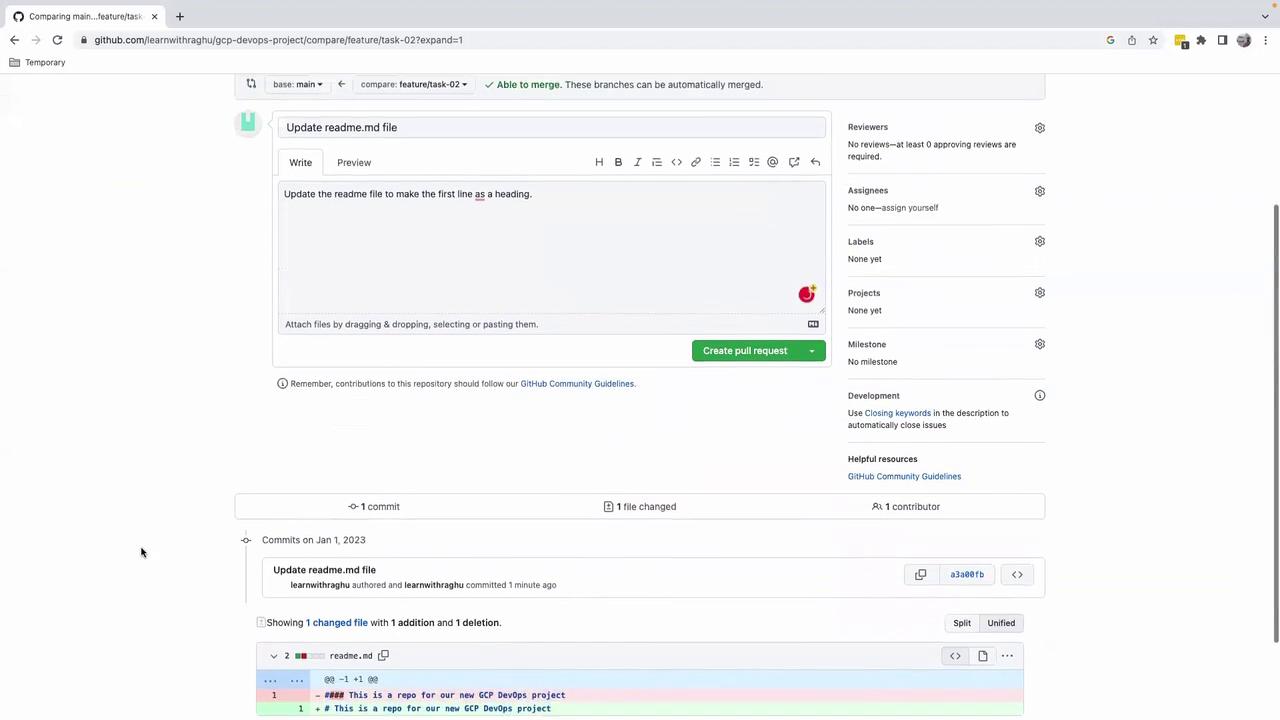Show the Development info icon
This screenshot has width=1280, height=720.
tap(1040, 396)
